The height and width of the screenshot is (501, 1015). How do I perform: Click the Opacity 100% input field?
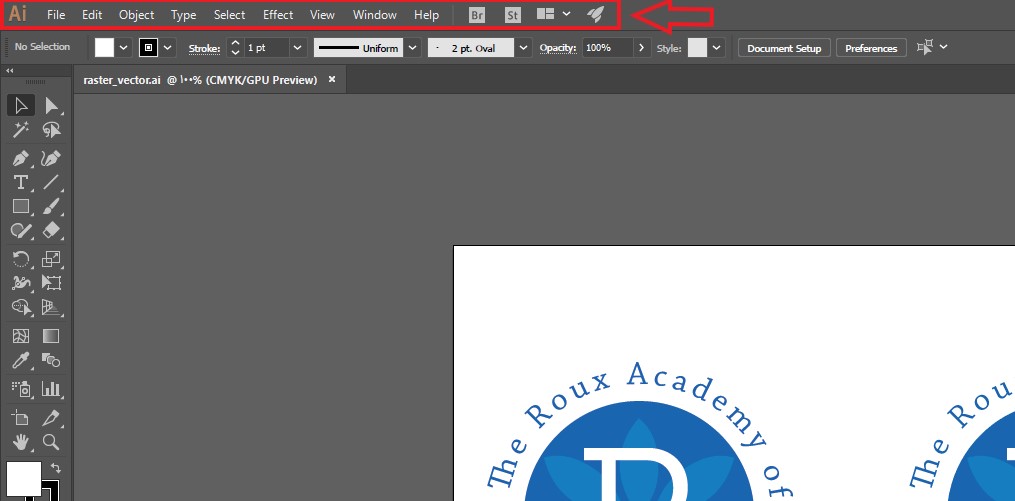607,48
